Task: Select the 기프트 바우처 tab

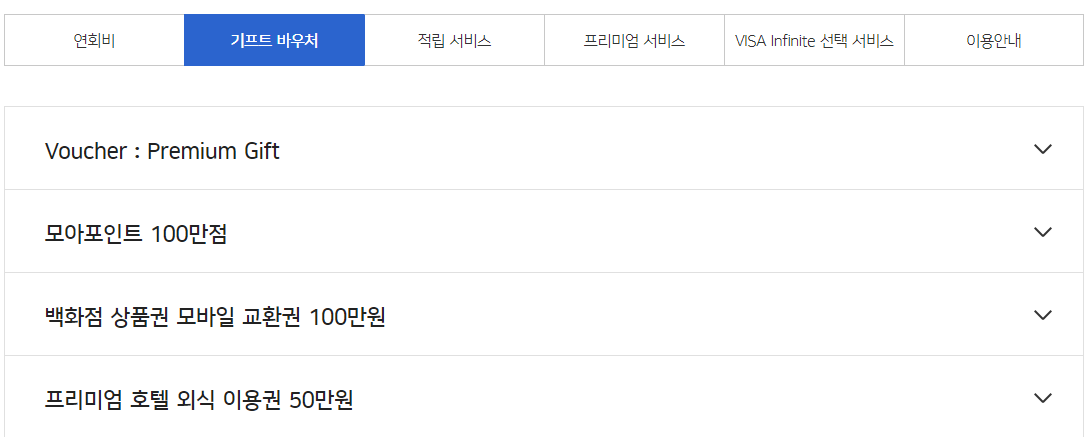Action: (274, 41)
